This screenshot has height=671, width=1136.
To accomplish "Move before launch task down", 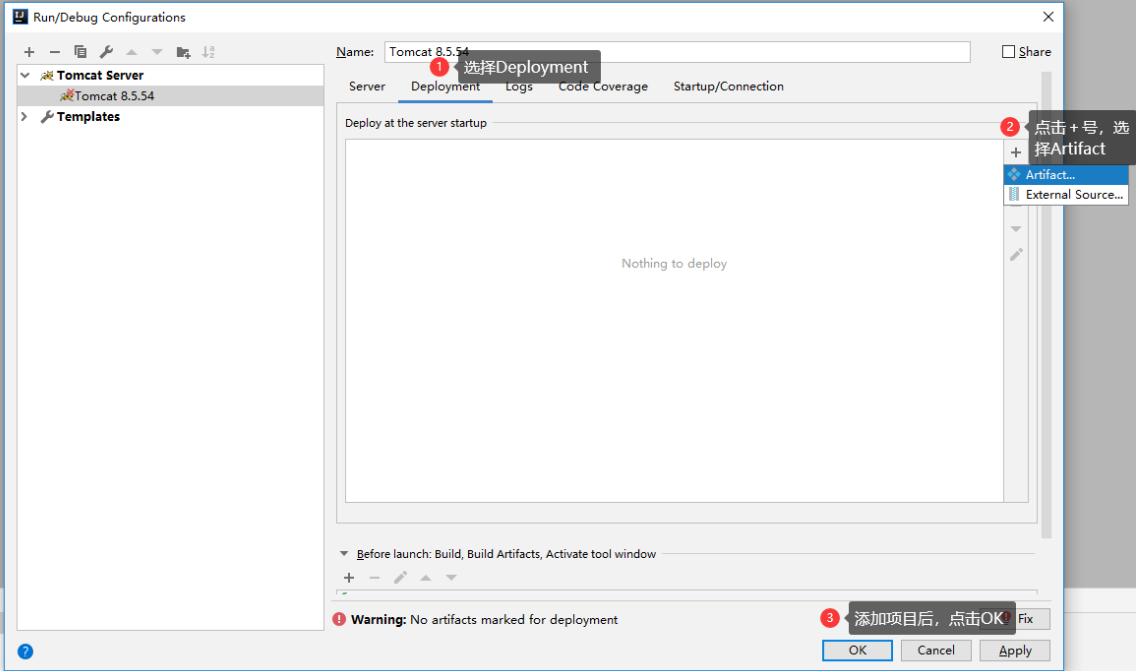I will tap(451, 578).
